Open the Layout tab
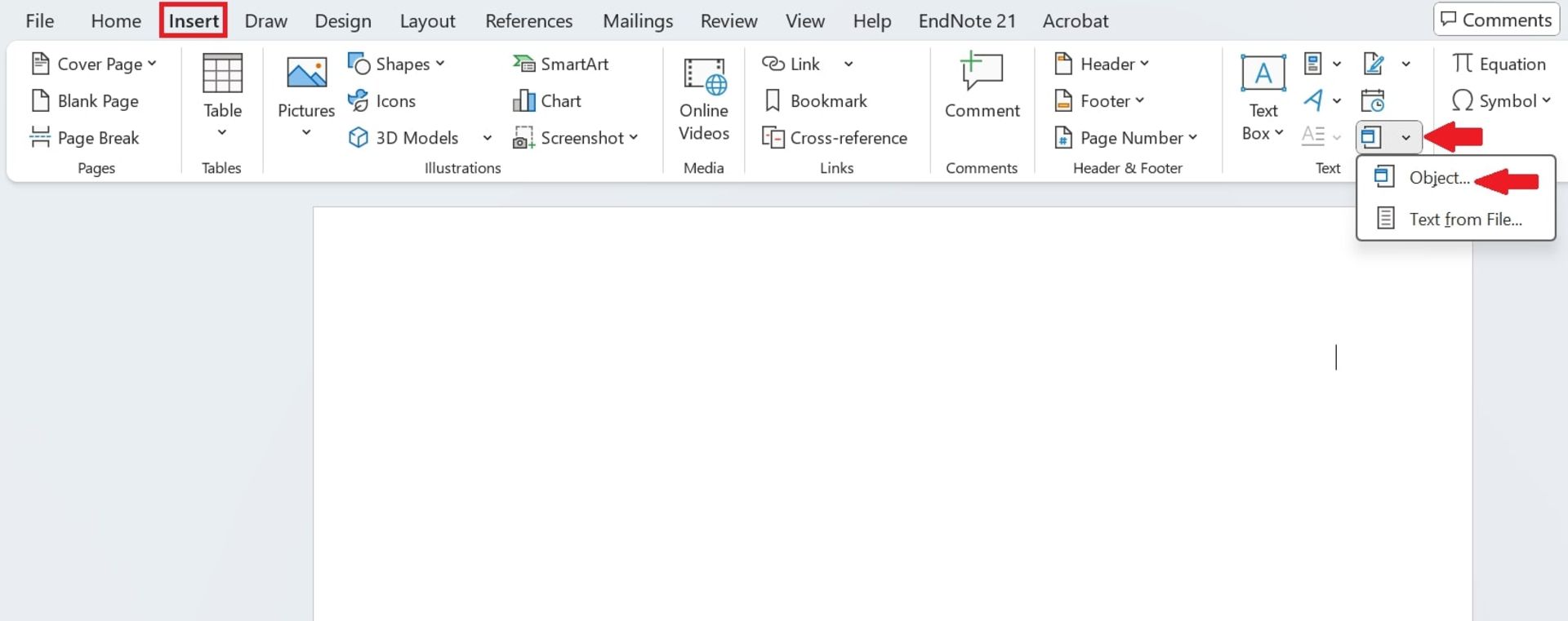The width and height of the screenshot is (1568, 621). click(x=427, y=21)
